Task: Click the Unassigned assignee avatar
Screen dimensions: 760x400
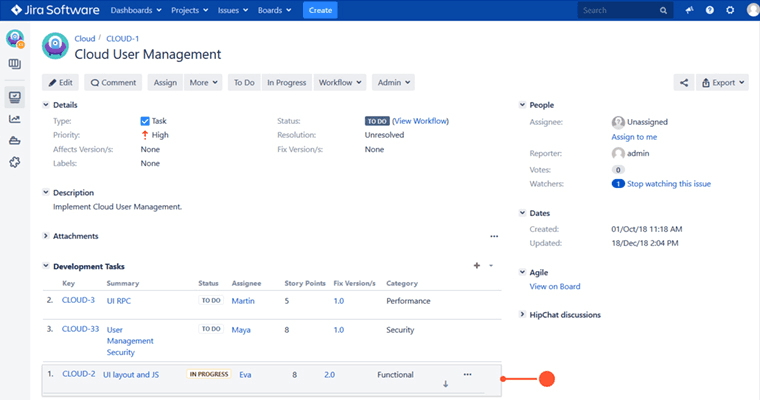Action: click(618, 122)
